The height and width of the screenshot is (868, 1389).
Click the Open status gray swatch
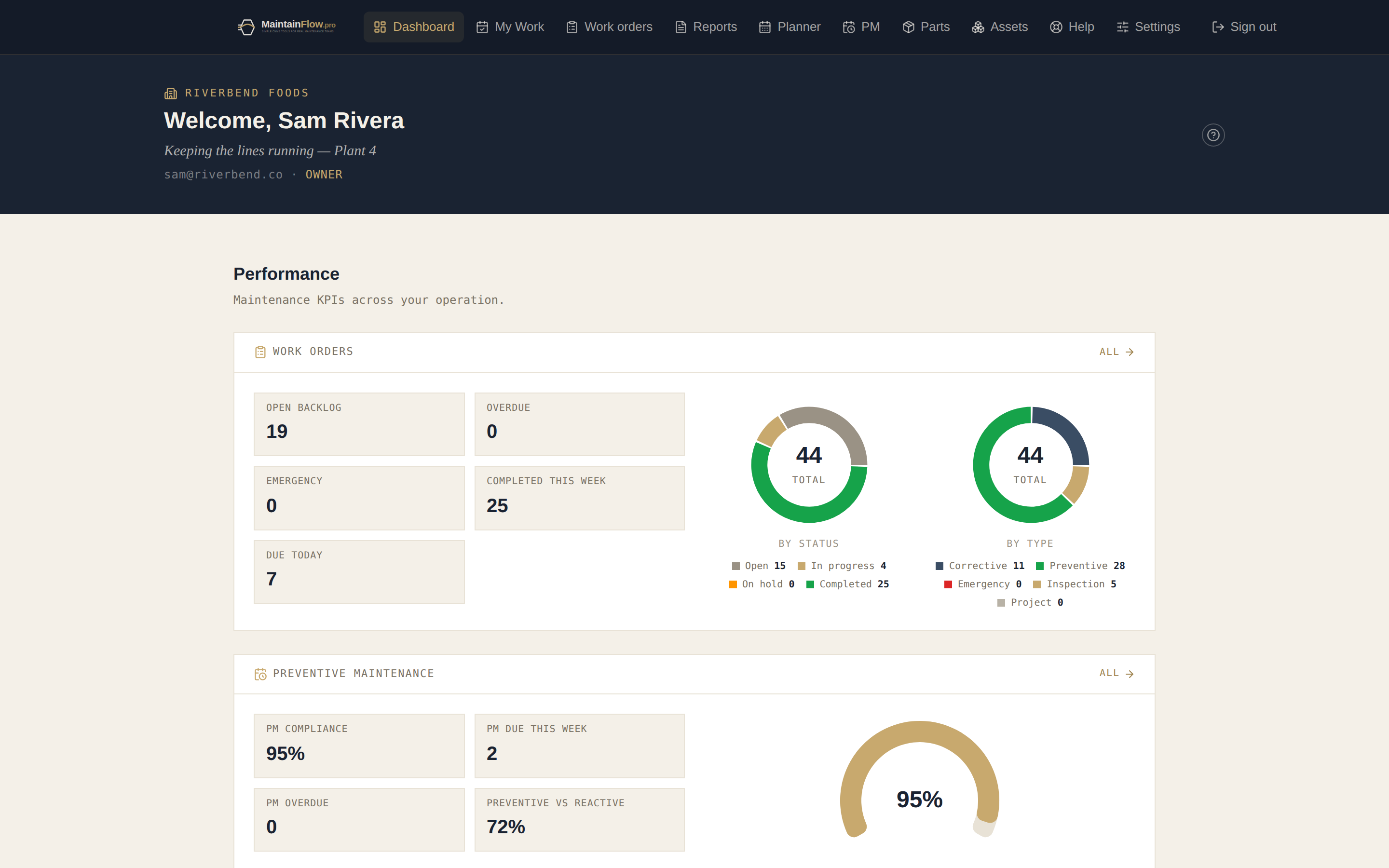(736, 566)
